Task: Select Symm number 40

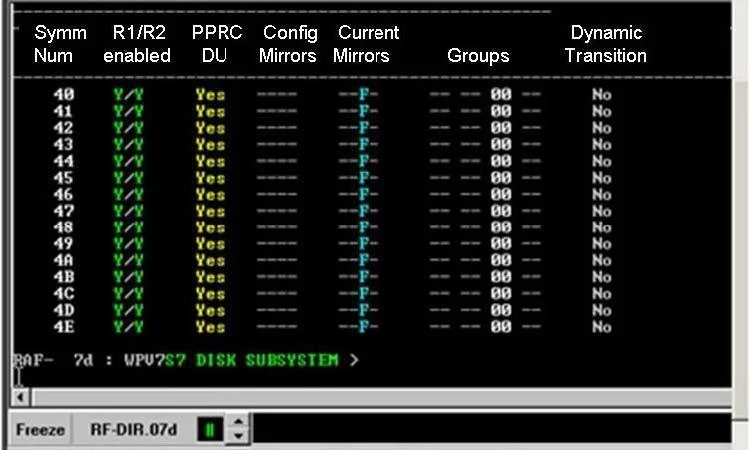Action: click(x=64, y=95)
